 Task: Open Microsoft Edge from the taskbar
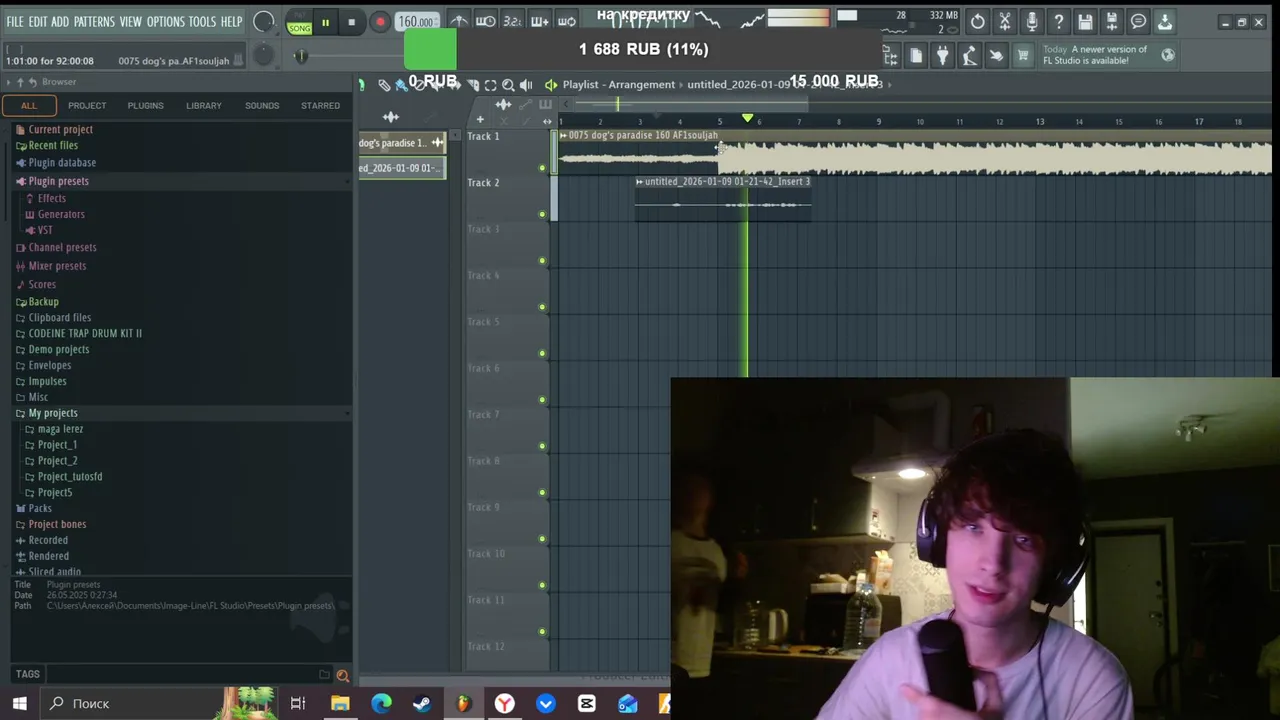click(381, 704)
